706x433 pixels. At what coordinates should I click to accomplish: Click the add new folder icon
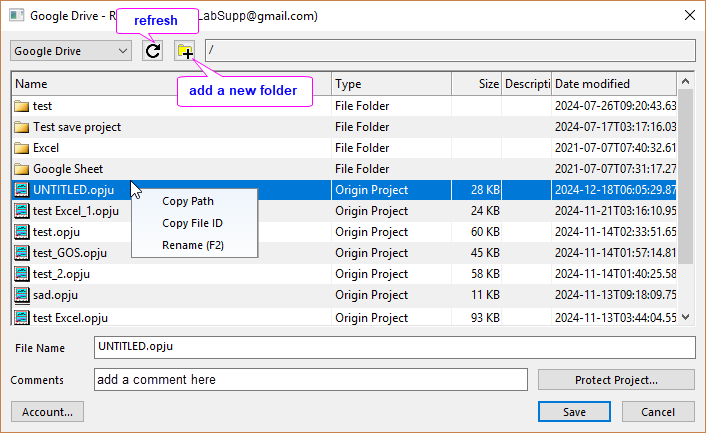point(185,51)
